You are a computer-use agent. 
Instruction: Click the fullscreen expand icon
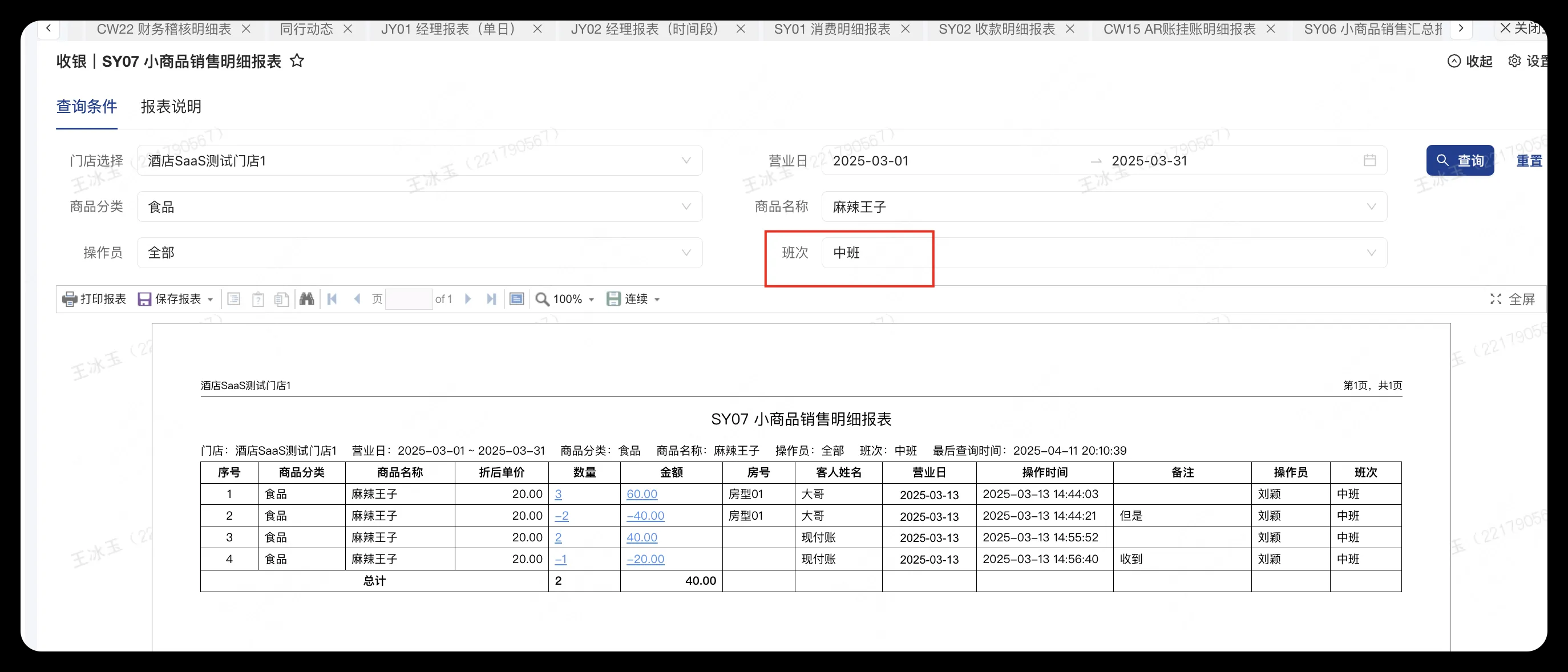(1496, 299)
